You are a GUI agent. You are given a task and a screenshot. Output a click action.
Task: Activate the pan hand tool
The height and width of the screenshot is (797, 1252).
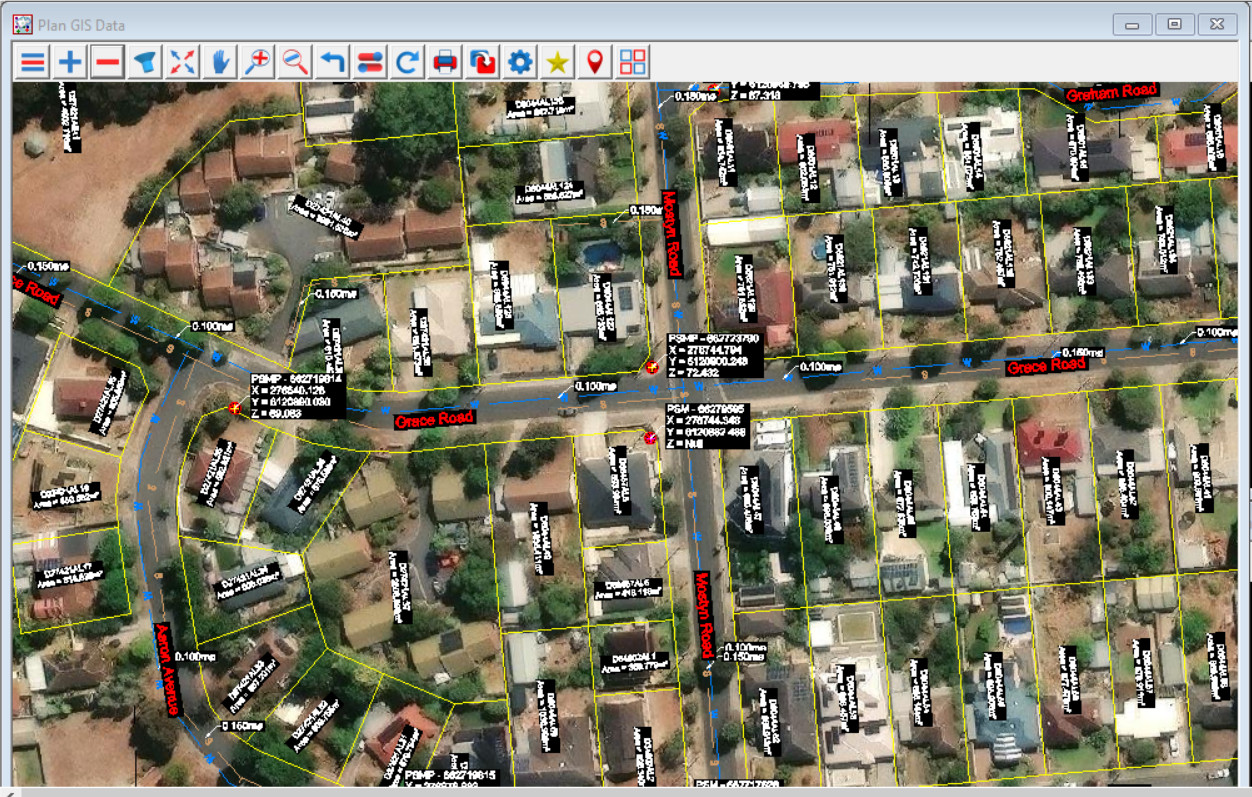(x=220, y=62)
